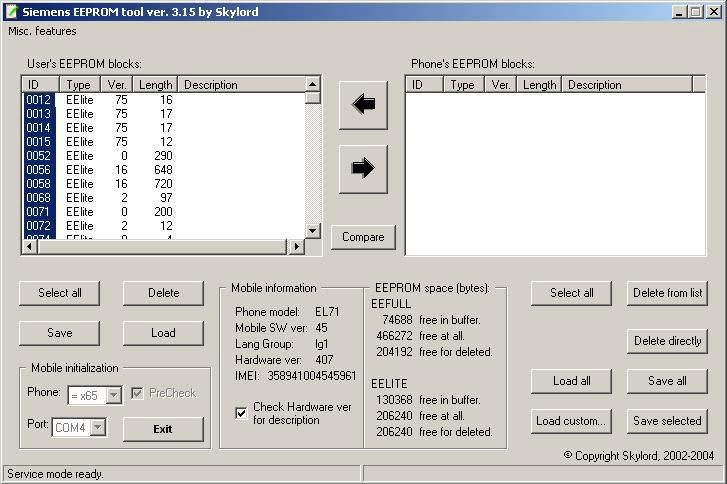Select block row 0071
This screenshot has height=484, width=727.
[164, 211]
